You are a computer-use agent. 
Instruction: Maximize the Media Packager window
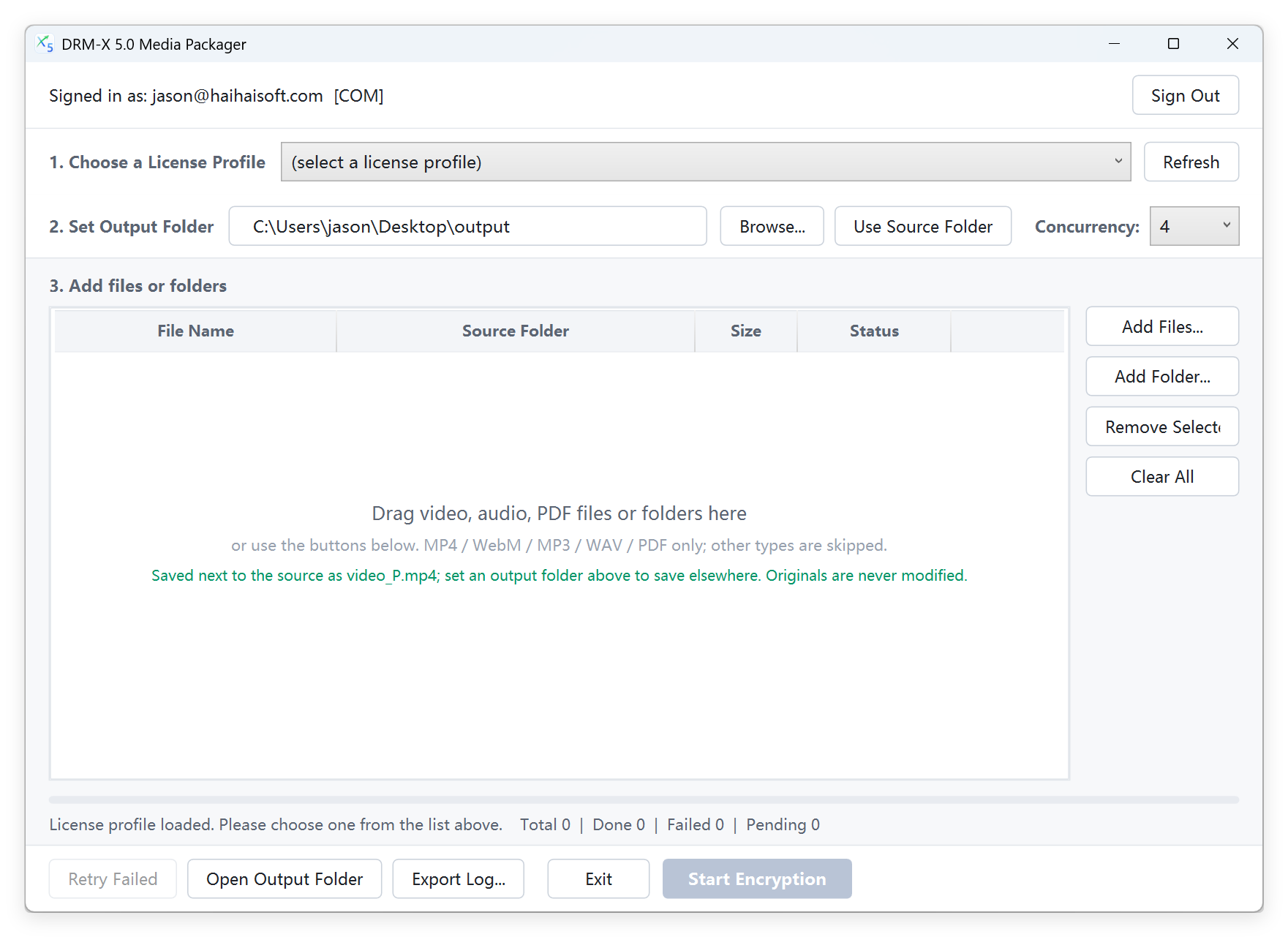coord(1173,44)
